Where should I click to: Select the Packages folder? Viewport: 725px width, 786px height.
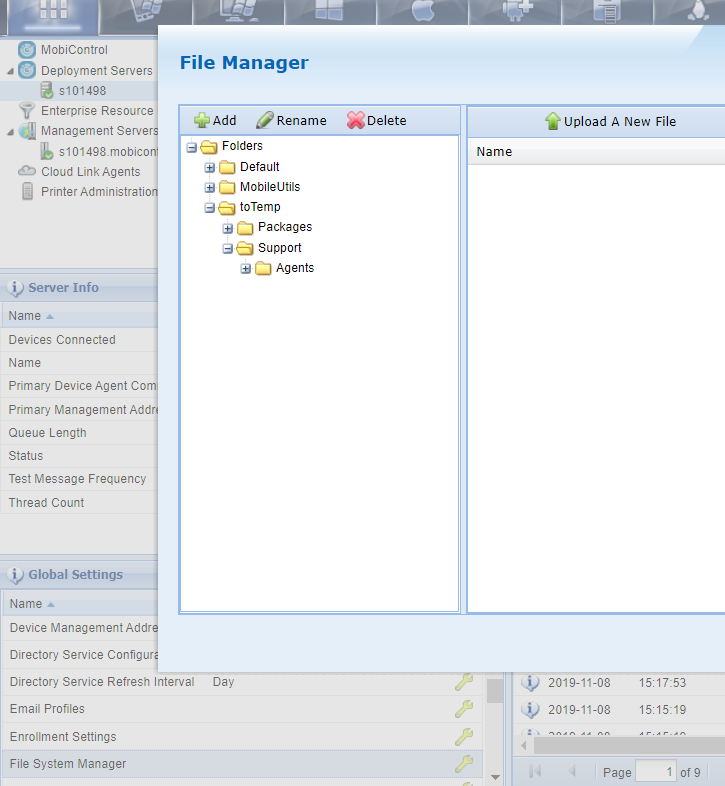(284, 227)
